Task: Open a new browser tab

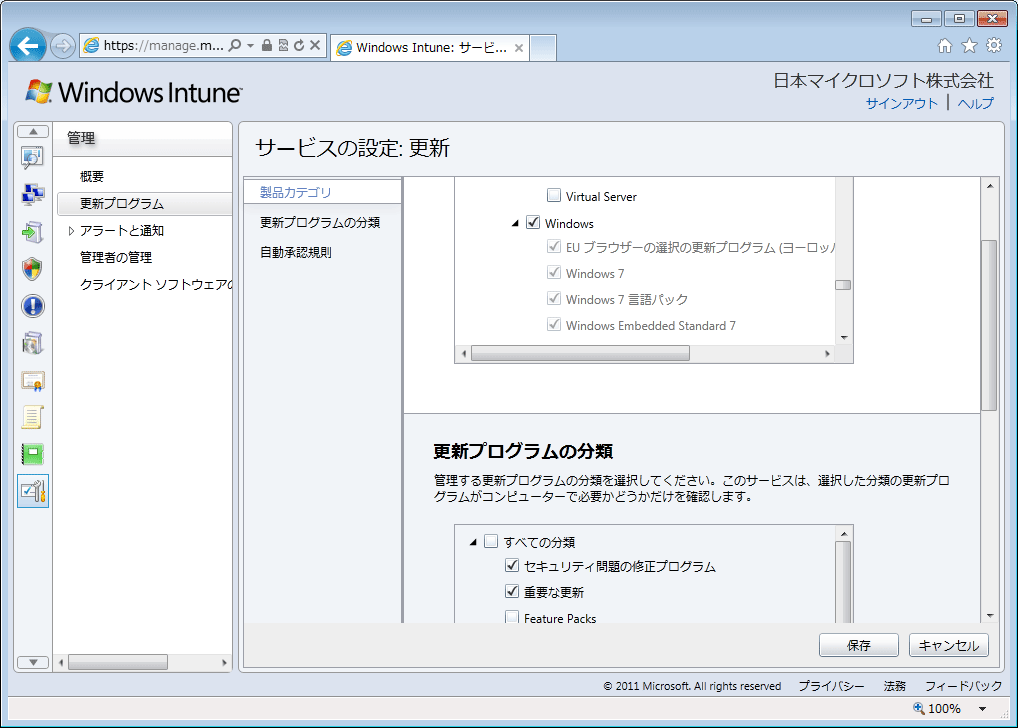Action: (543, 47)
